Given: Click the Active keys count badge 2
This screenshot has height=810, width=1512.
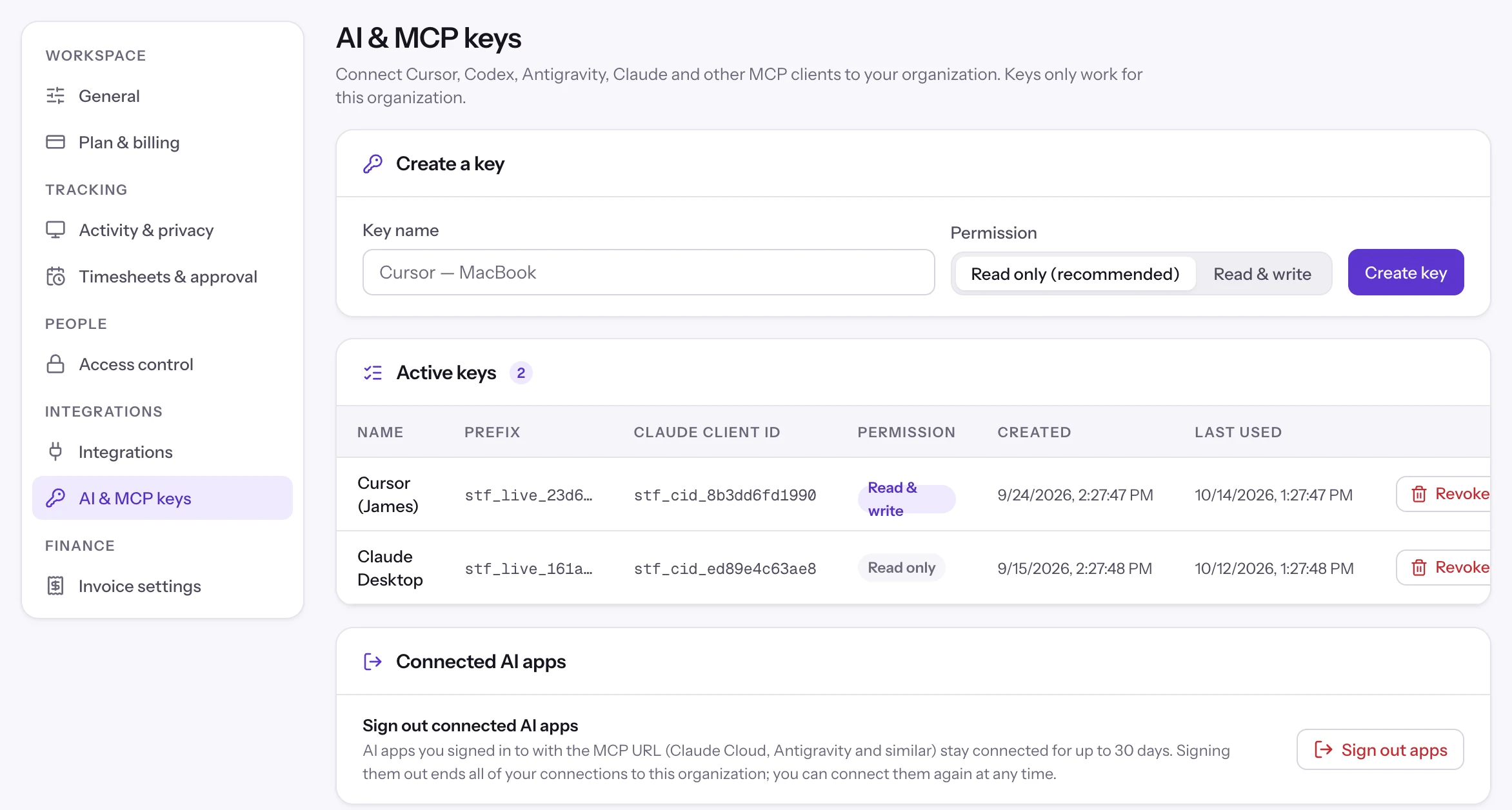Looking at the screenshot, I should [521, 373].
